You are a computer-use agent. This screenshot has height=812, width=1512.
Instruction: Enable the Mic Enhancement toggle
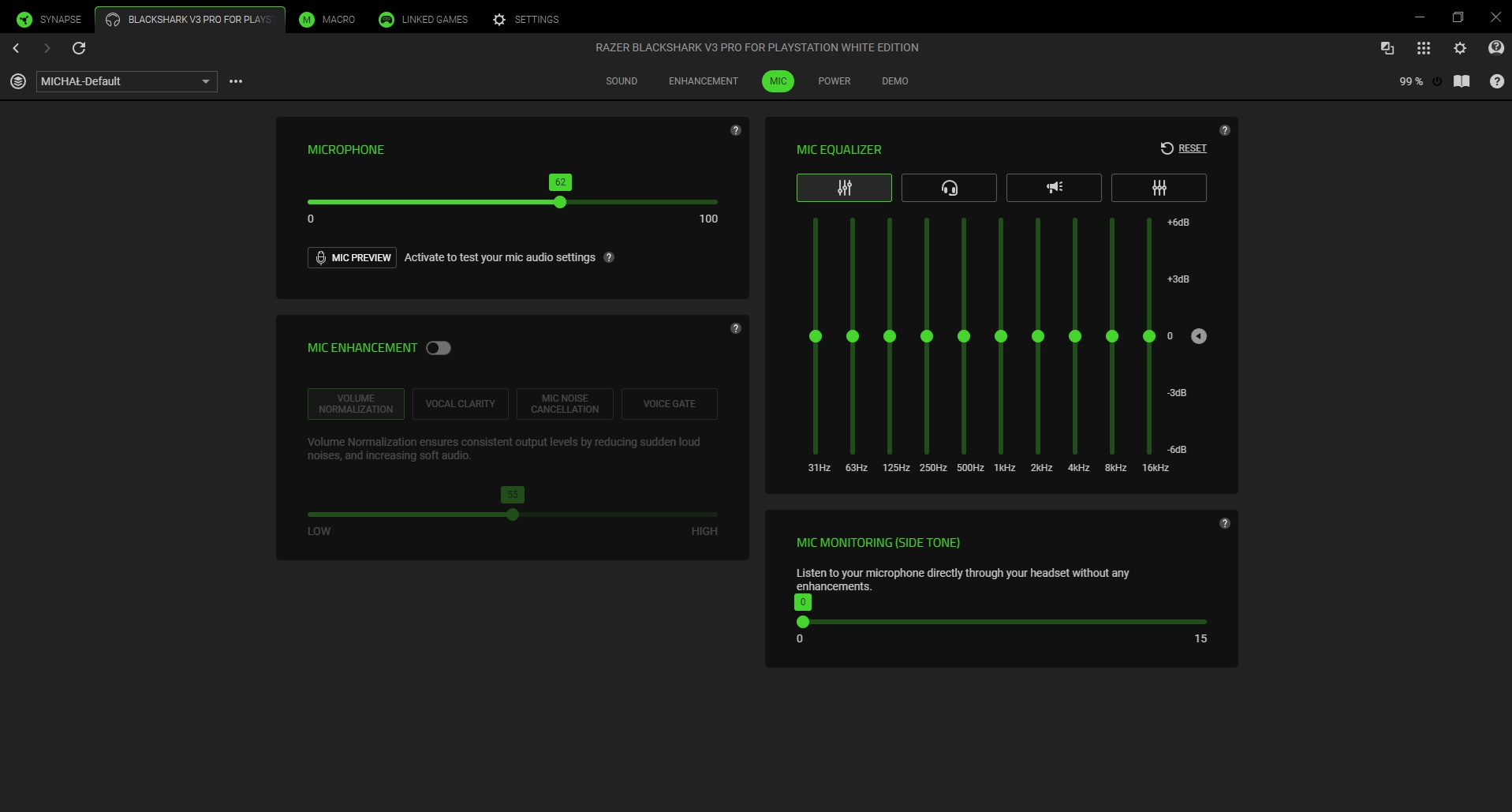[x=439, y=348]
